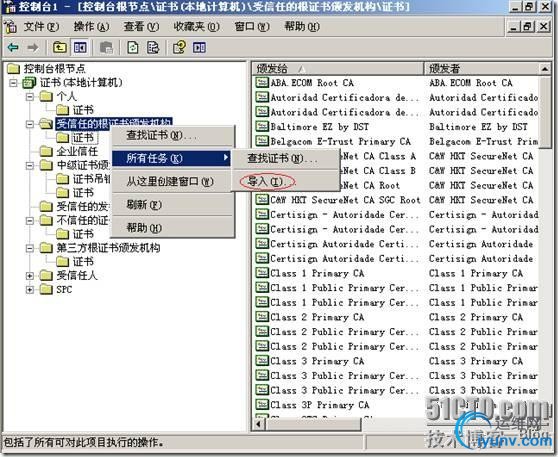Sort by the 颁发给 column header
This screenshot has width=558, height=457.
[x=338, y=68]
